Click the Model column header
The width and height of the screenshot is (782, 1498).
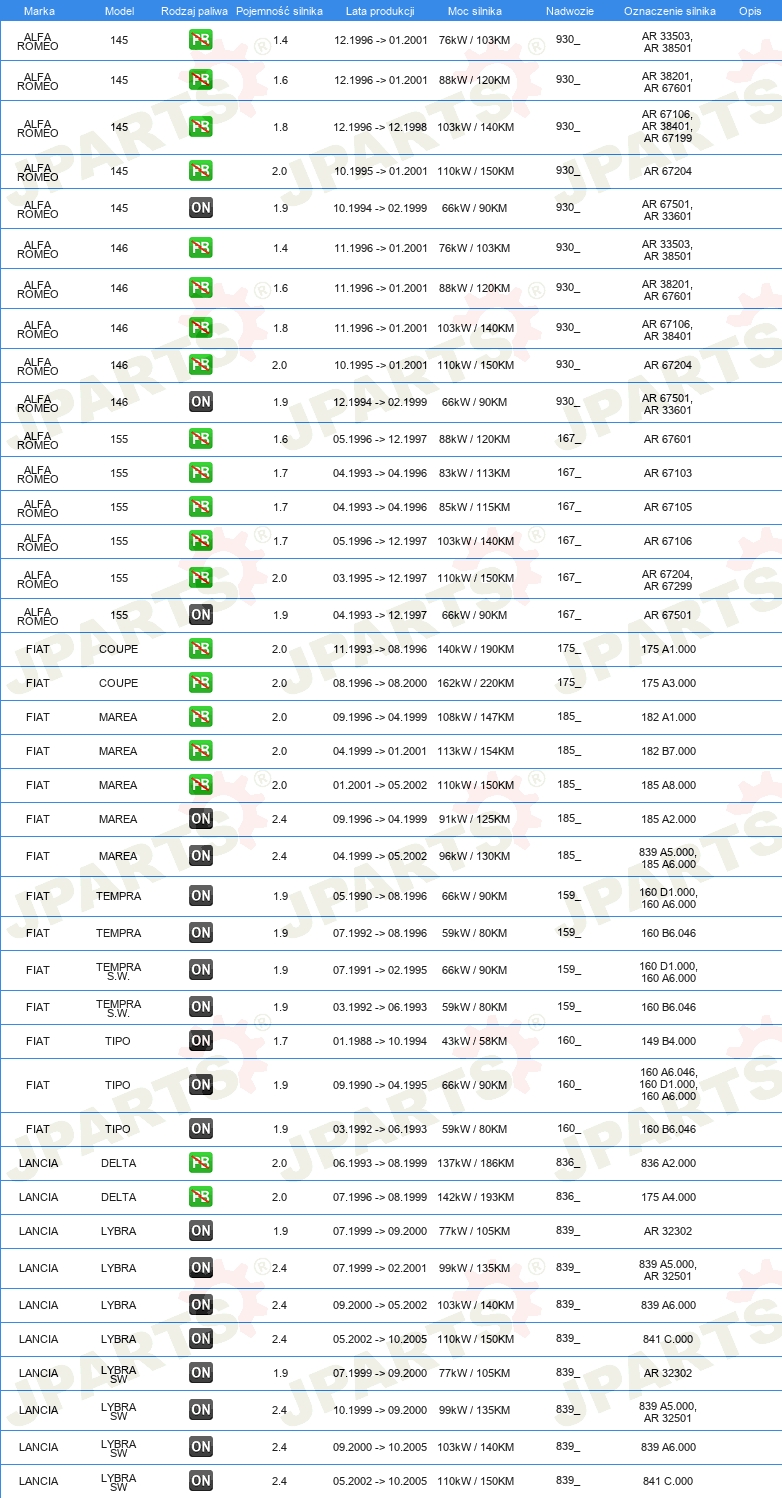[119, 11]
